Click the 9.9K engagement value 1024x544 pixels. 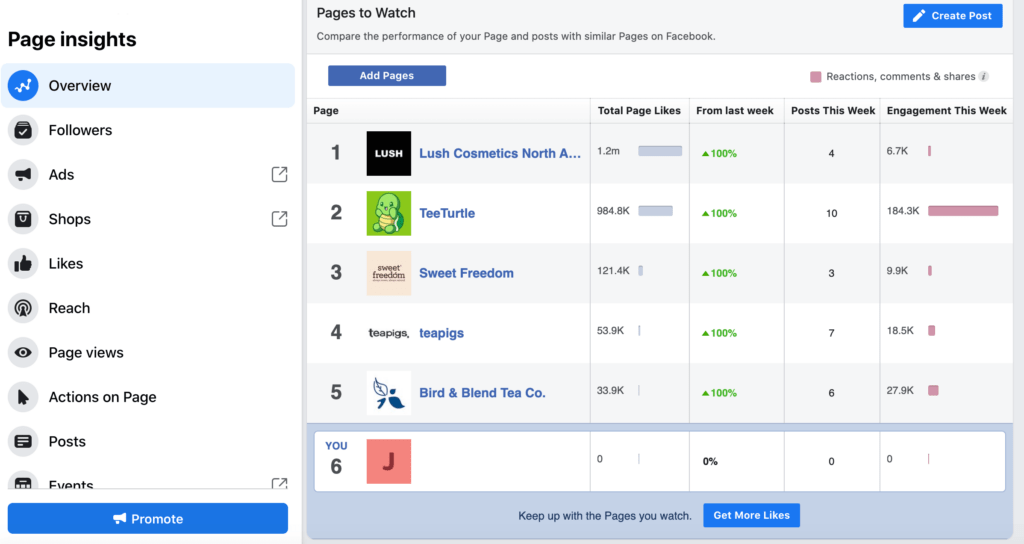click(x=897, y=270)
